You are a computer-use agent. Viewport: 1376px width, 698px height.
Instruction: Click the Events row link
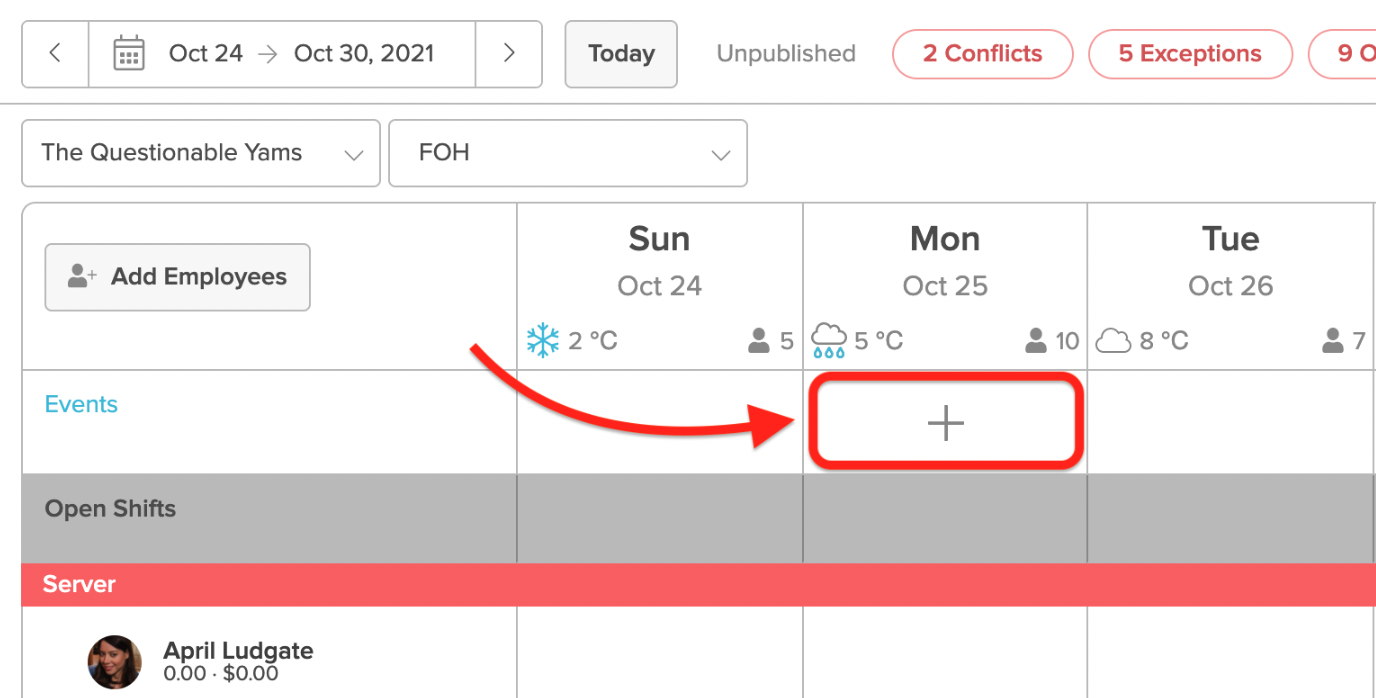pyautogui.click(x=81, y=404)
